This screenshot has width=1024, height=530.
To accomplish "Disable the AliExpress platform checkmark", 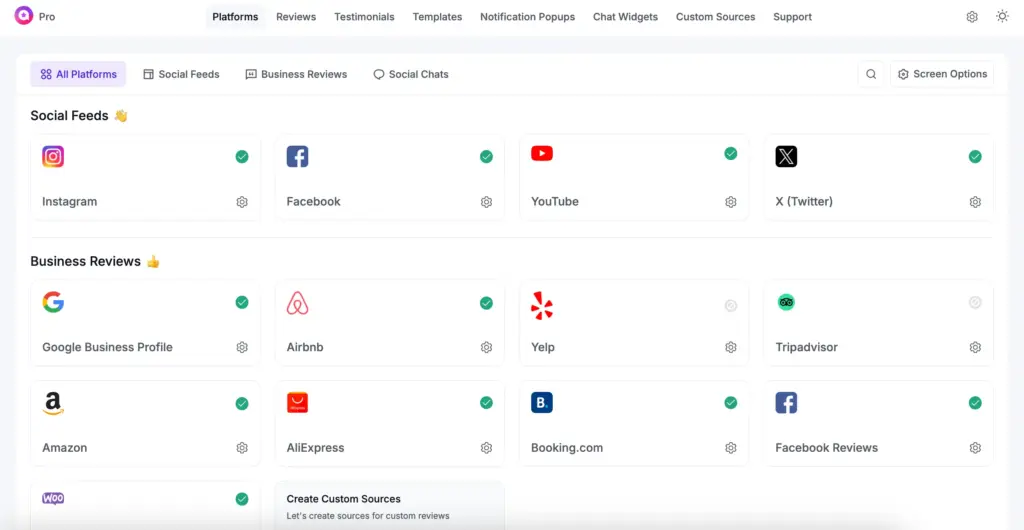I will tap(487, 403).
